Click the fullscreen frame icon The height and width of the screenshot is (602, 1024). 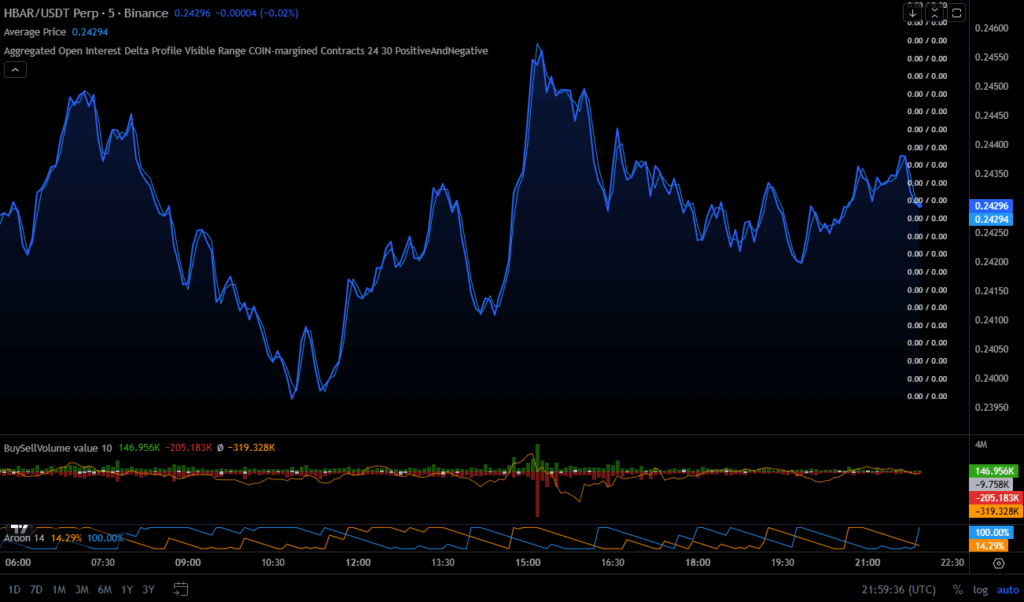(x=957, y=13)
